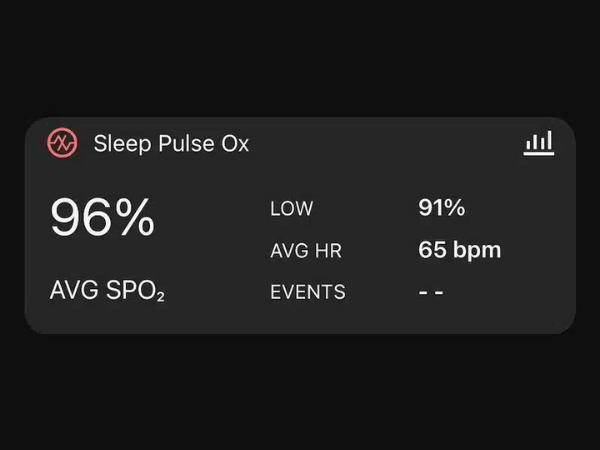This screenshot has height=450, width=600.
Task: Click the word Ox in the title
Action: pos(235,144)
